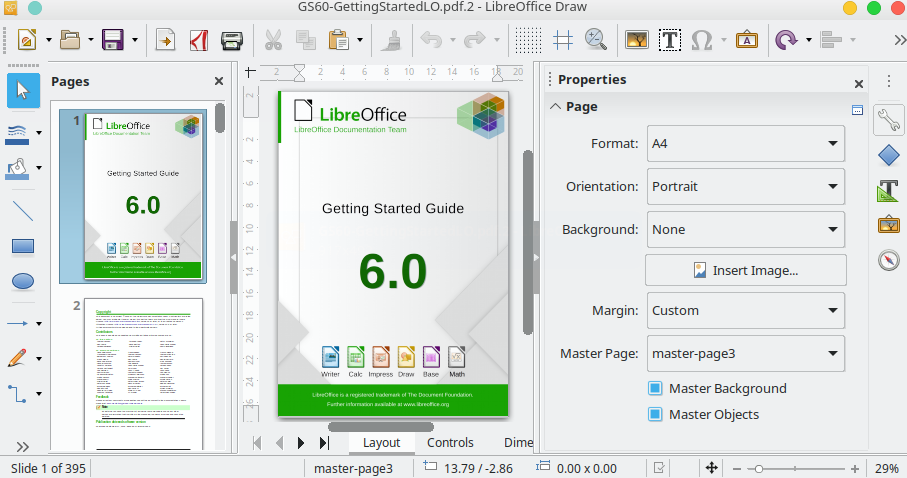Screen dimensions: 907x478
Task: Insert a text box from toolbar
Action: pos(669,41)
